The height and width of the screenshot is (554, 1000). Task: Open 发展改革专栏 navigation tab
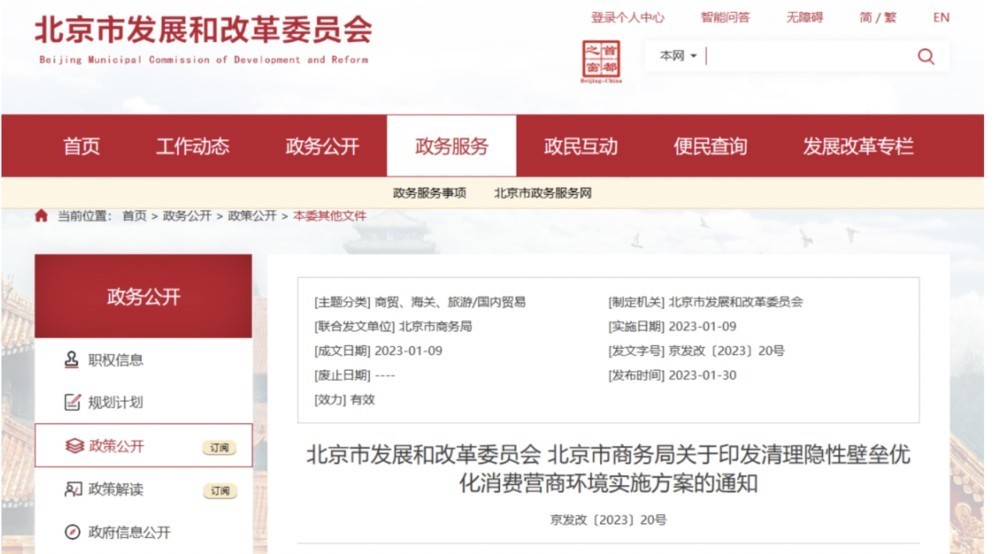point(858,147)
